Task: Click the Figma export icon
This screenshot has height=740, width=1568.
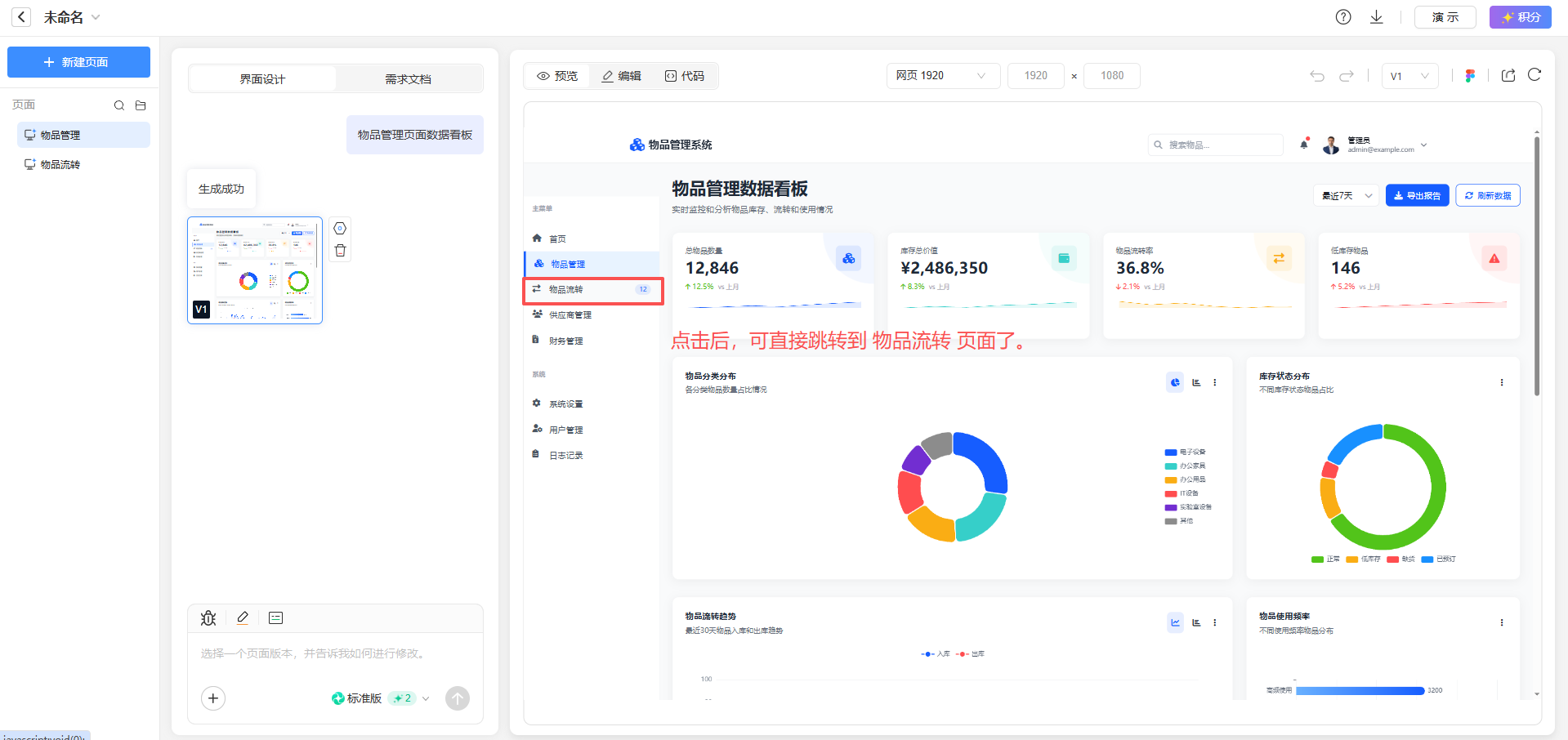Action: [x=1470, y=76]
